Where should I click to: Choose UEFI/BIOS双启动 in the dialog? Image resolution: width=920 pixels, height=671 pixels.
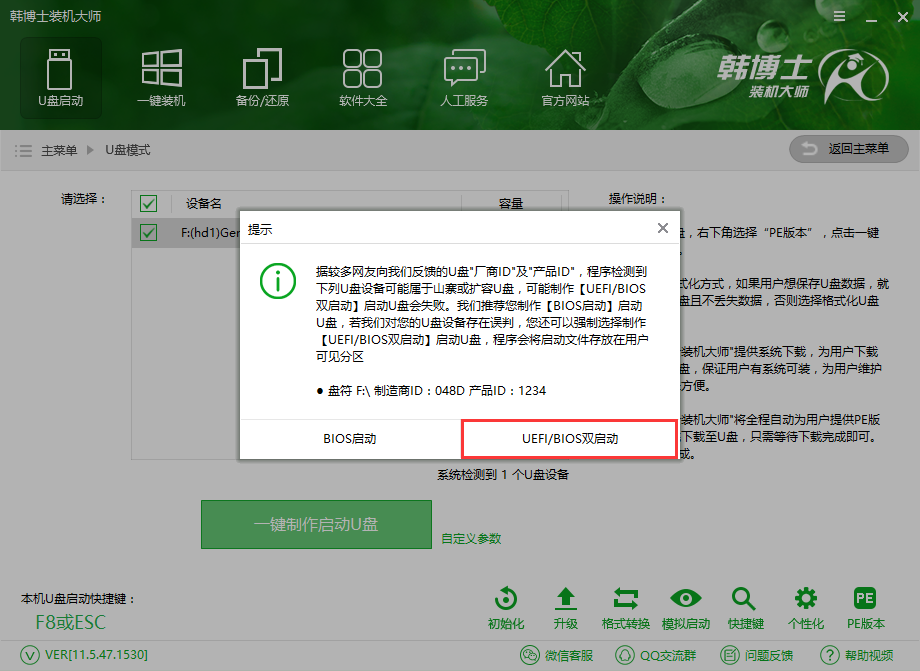tap(569, 438)
